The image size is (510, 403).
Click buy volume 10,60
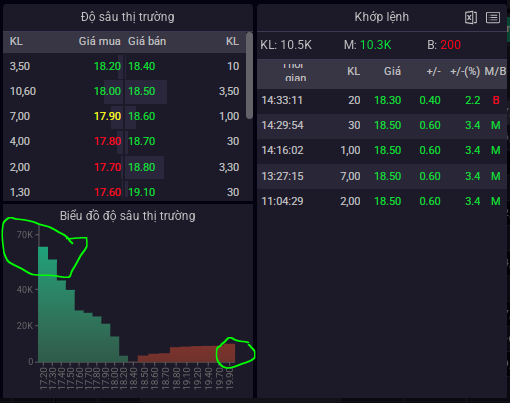point(23,91)
